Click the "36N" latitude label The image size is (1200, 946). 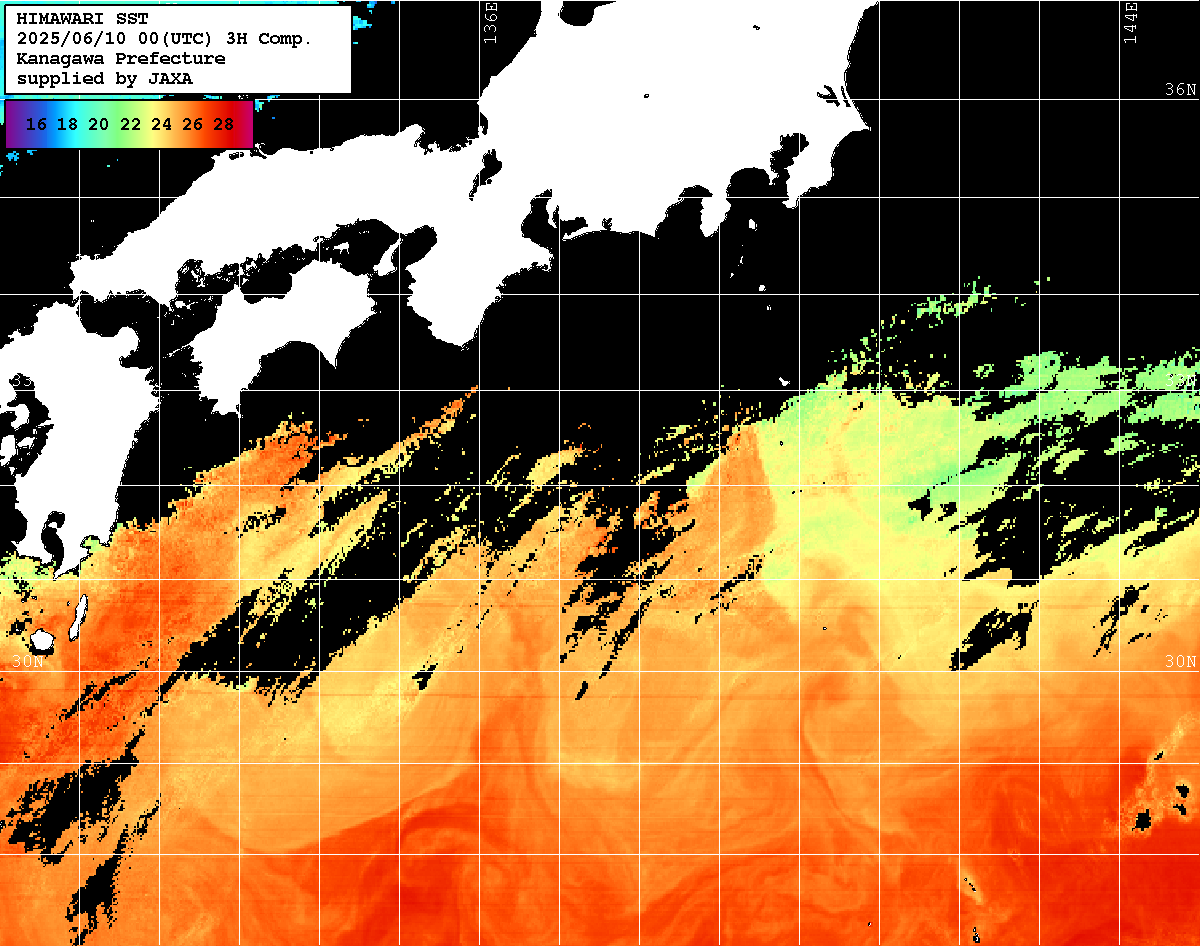[x=1180, y=89]
